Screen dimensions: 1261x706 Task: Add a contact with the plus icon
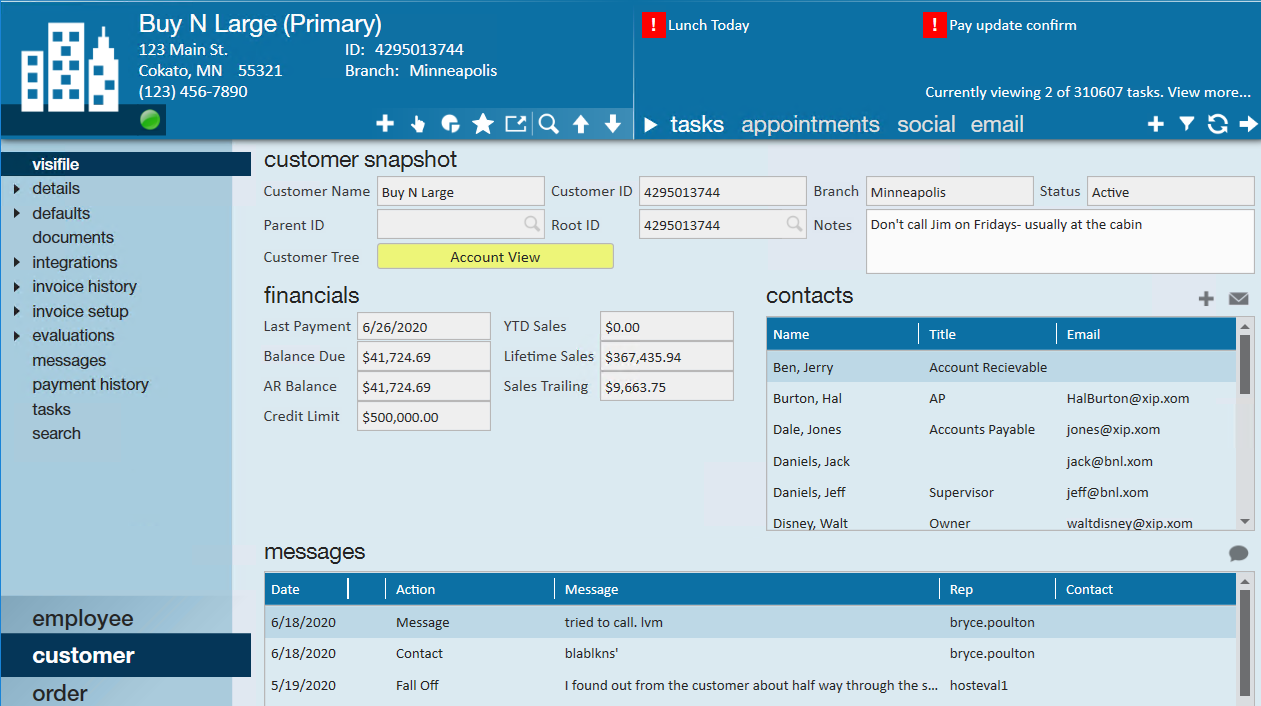1207,298
